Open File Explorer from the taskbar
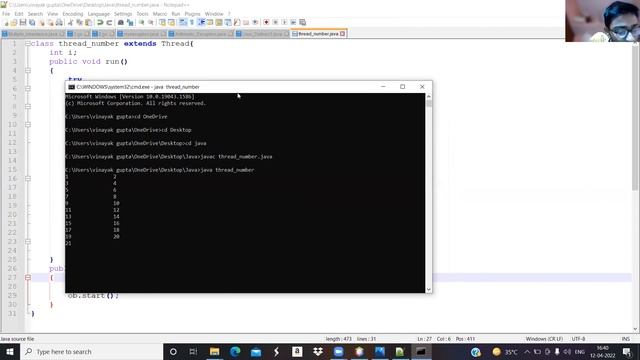640x360 pixels. tap(214, 351)
